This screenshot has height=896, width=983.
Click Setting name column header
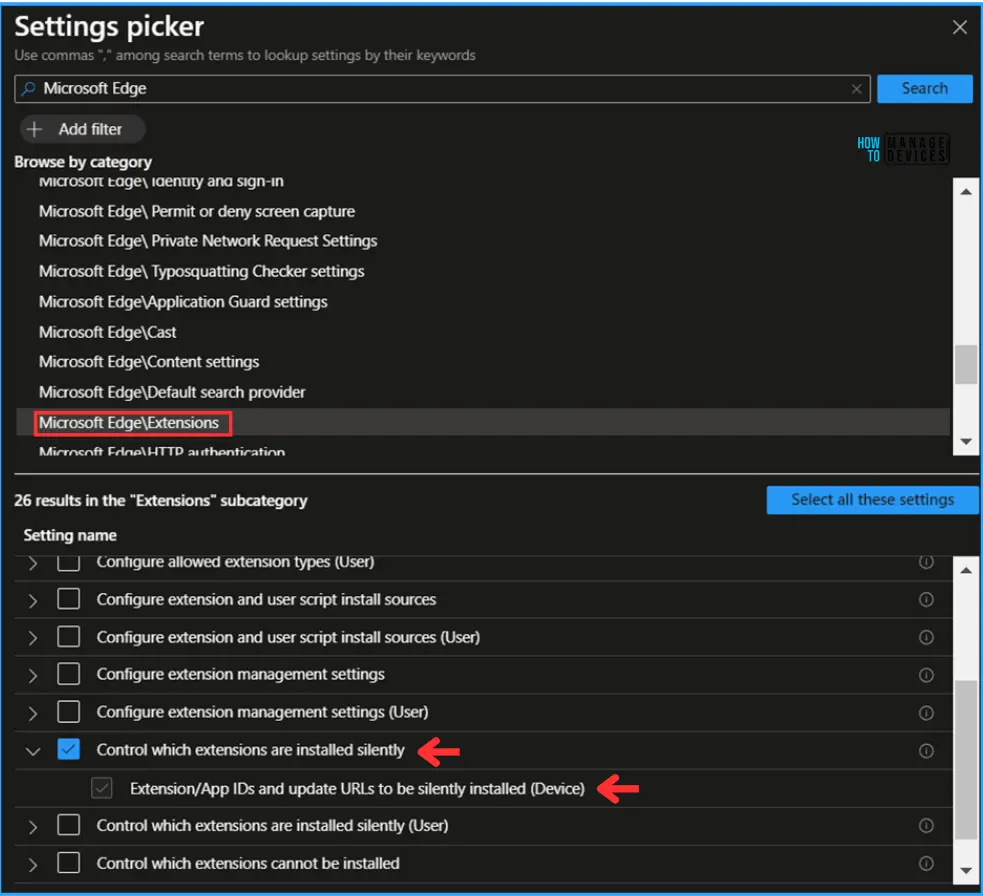tap(70, 535)
